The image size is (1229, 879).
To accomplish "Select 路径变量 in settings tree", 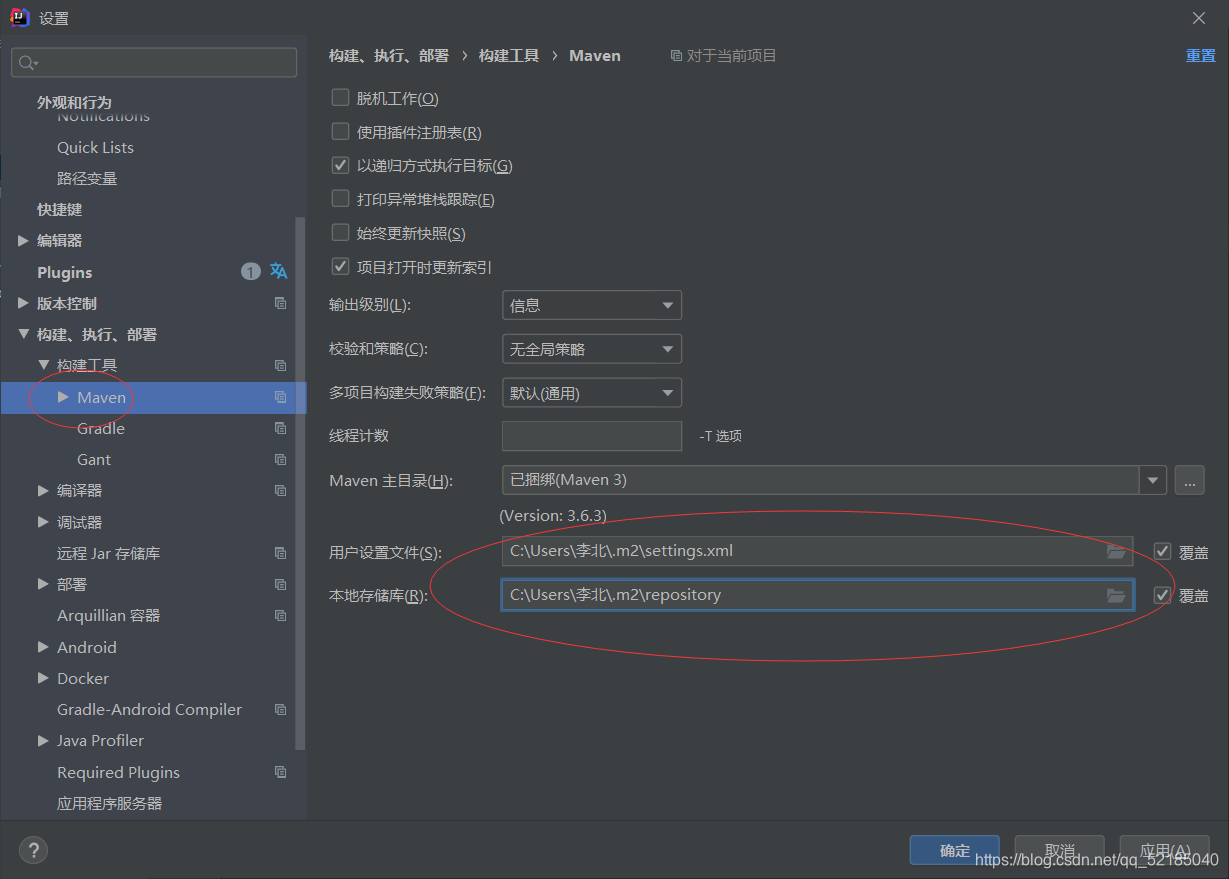I will point(87,178).
